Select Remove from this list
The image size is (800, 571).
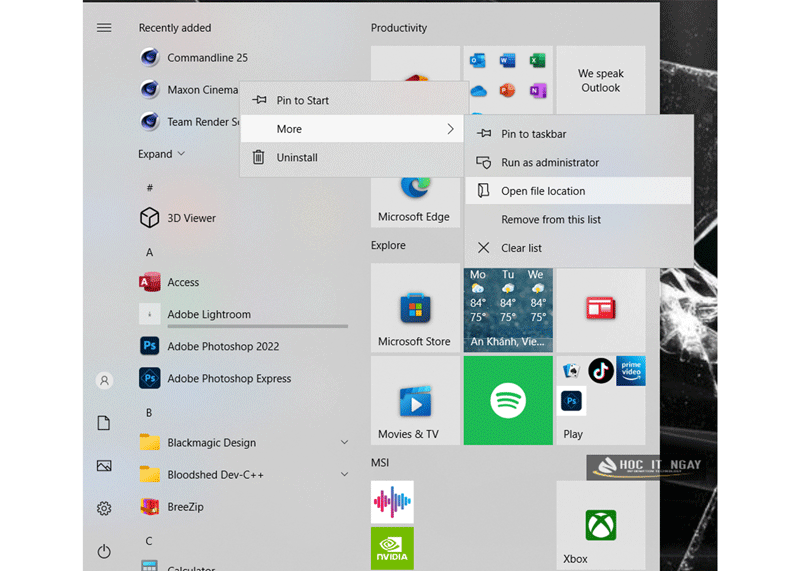click(x=579, y=219)
